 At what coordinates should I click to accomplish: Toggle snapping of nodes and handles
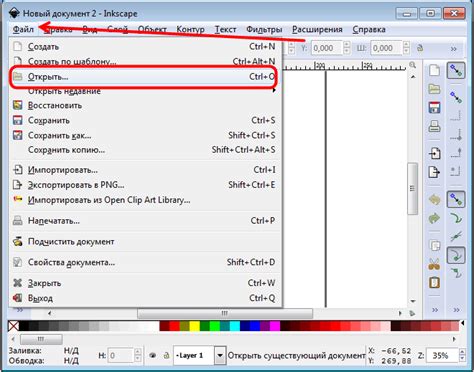pos(456,199)
